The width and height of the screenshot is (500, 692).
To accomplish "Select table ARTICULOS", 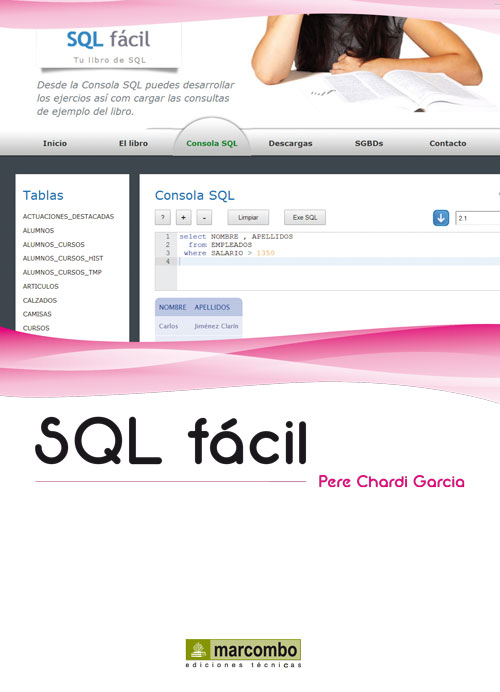I will tap(41, 286).
